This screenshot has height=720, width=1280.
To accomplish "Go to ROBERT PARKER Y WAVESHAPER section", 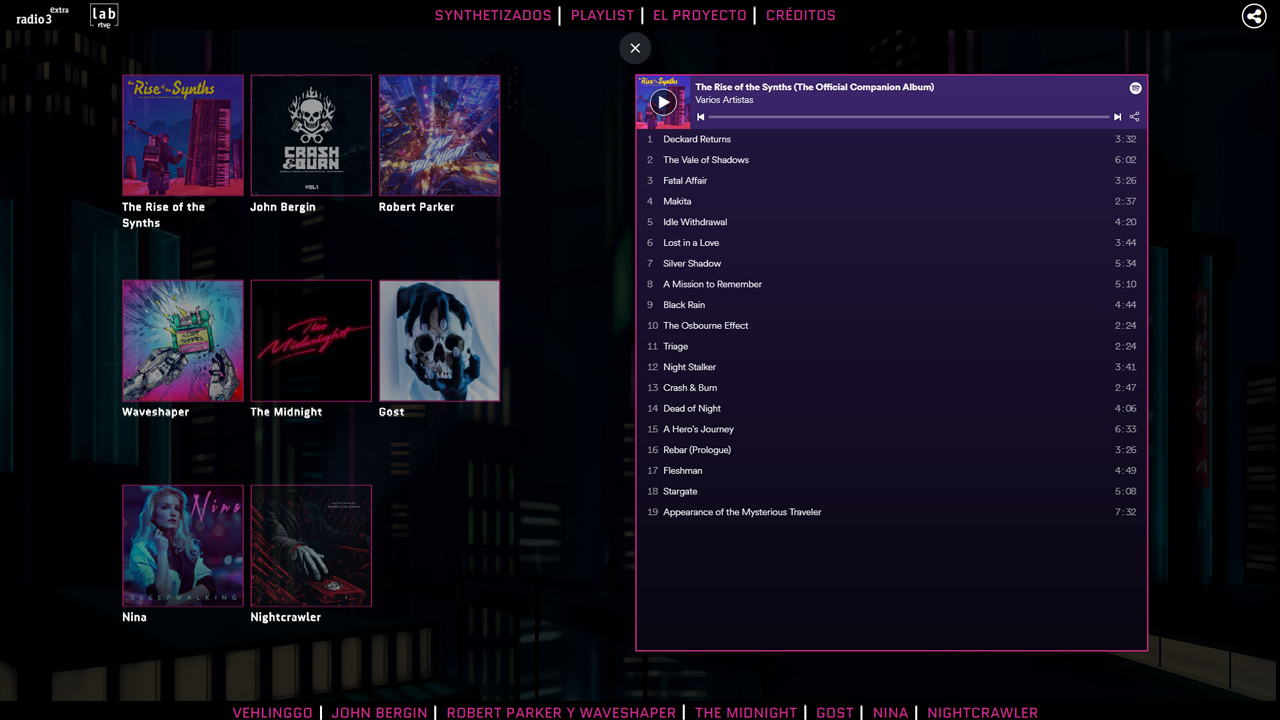I will [x=561, y=713].
